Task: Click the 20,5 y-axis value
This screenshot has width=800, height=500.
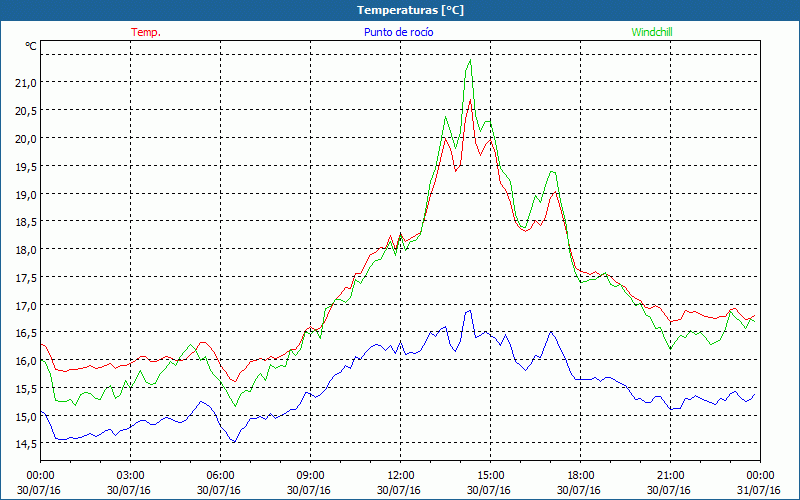Action: click(x=27, y=111)
